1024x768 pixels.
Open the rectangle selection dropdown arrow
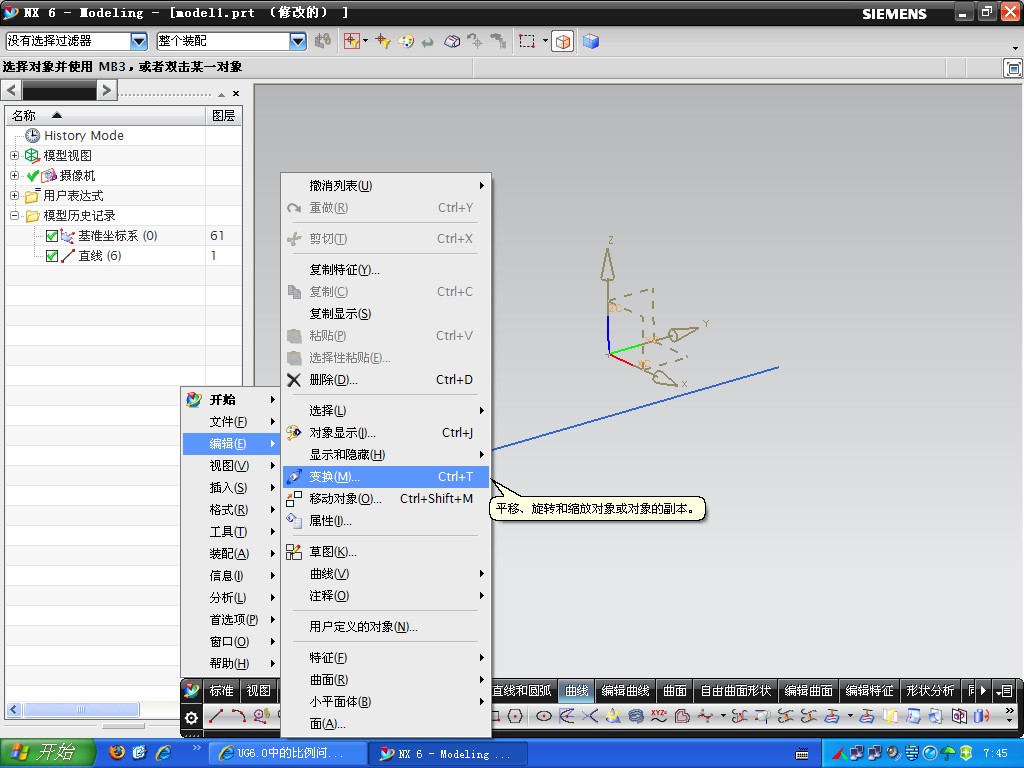pos(545,41)
